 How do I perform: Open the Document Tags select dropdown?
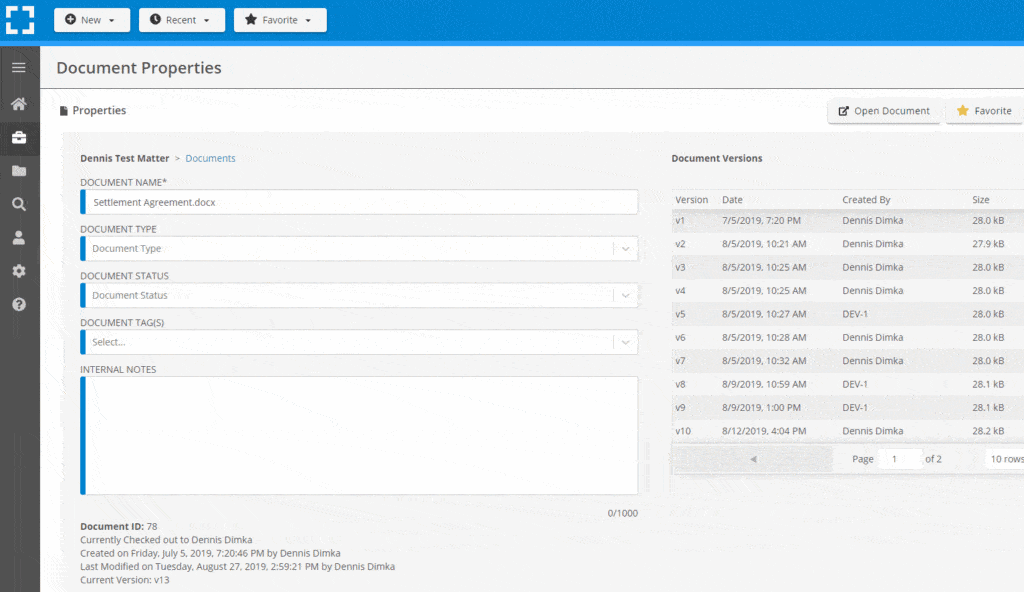pyautogui.click(x=626, y=342)
